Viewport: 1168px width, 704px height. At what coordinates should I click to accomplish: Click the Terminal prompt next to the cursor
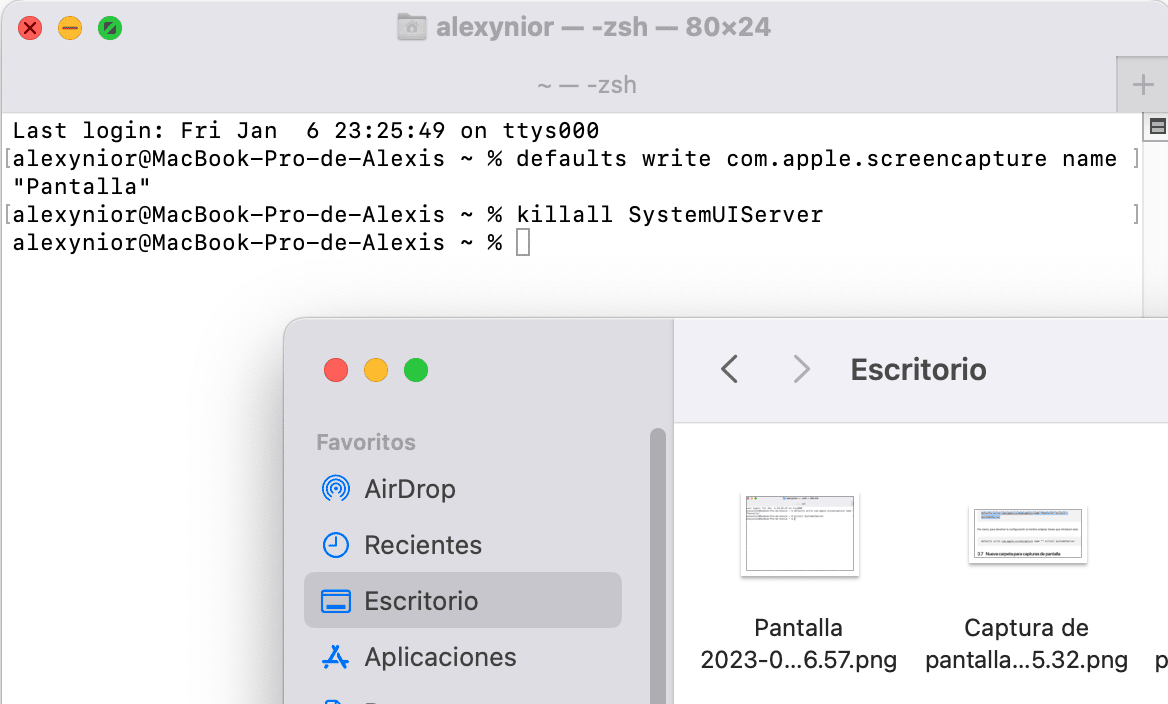(x=521, y=242)
